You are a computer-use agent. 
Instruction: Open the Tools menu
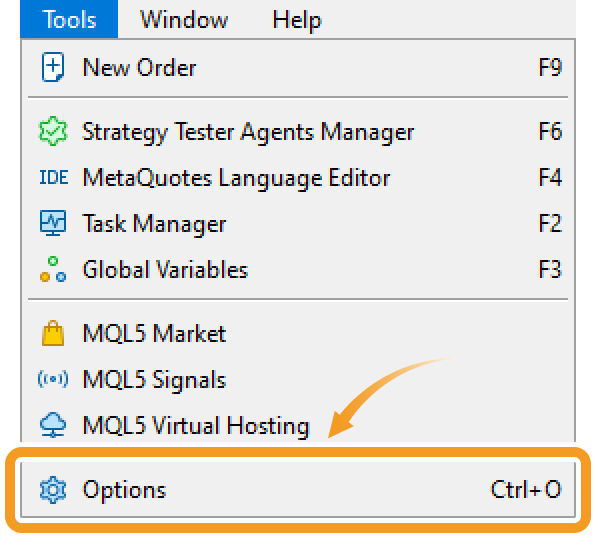tap(69, 19)
